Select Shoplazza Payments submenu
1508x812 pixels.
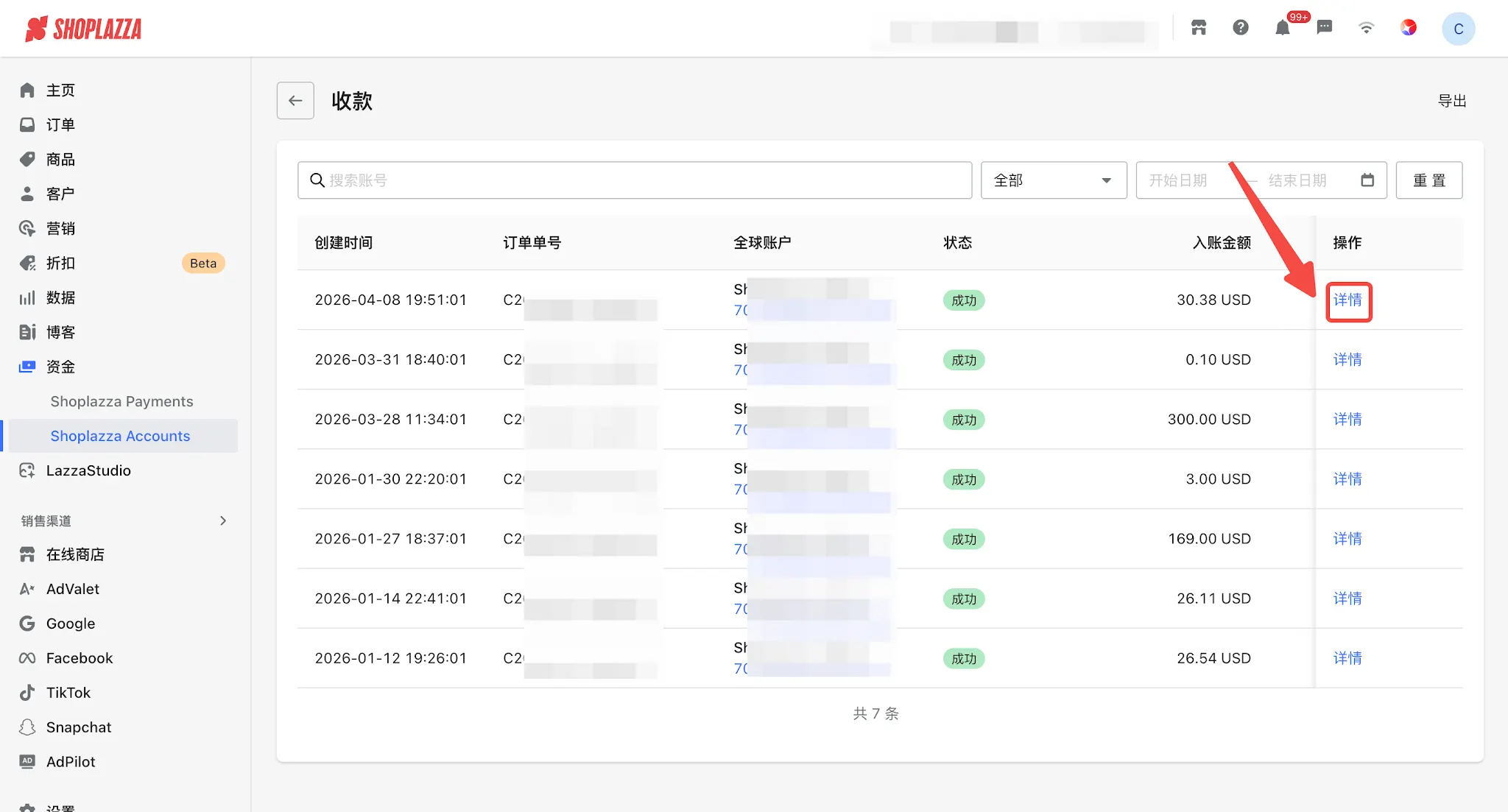[121, 402]
